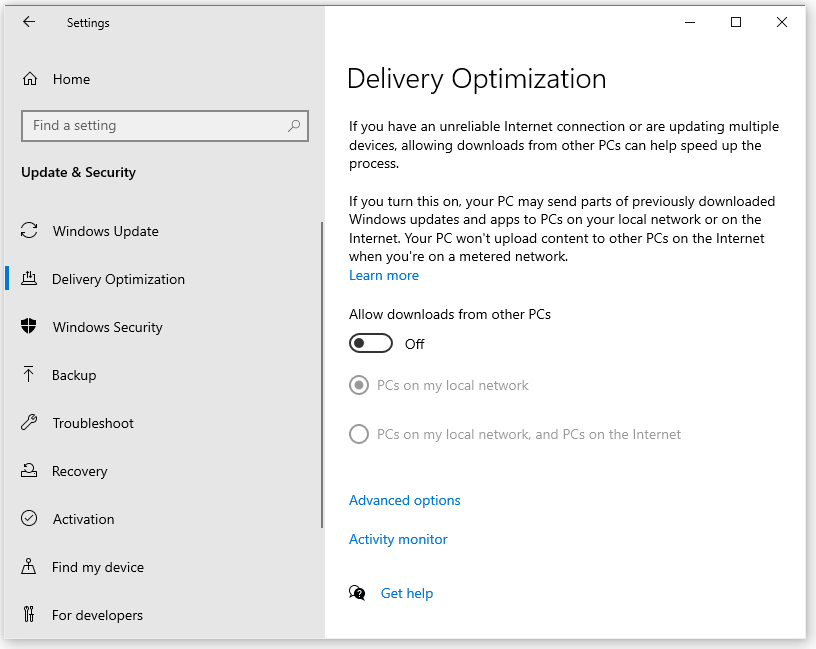Open Backup using the arrow icon
816x649 pixels.
(29, 374)
